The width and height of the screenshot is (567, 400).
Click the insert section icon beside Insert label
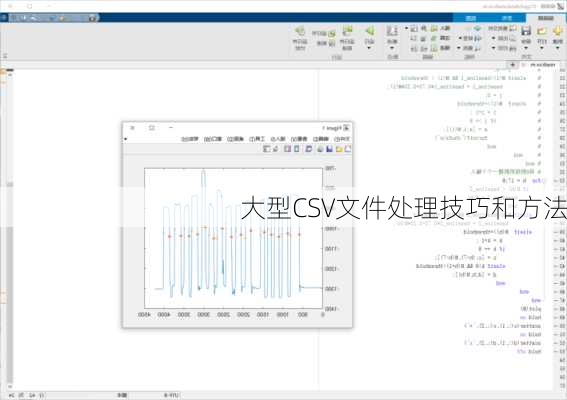(434, 28)
